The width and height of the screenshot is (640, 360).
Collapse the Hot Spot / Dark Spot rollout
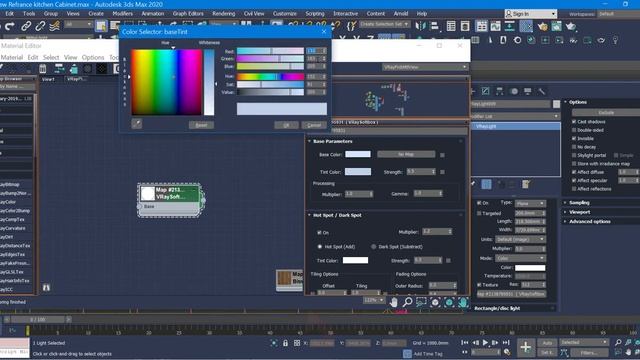click(x=337, y=215)
